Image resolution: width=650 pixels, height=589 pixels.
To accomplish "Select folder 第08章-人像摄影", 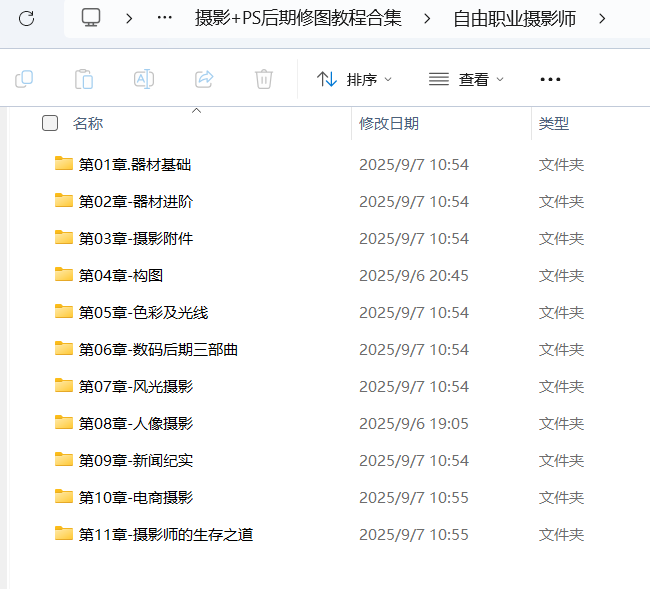I will [135, 423].
